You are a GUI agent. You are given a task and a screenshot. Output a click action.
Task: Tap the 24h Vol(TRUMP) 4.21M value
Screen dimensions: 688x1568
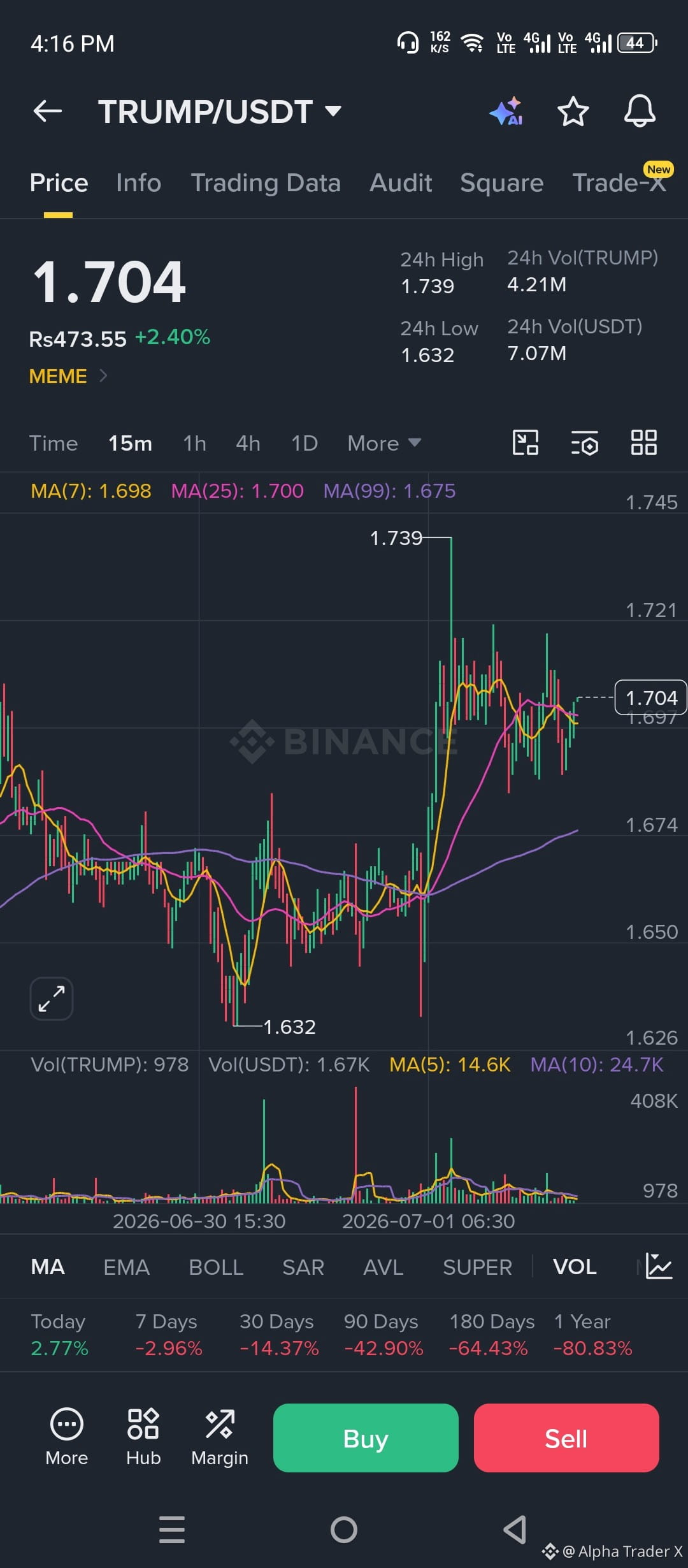(537, 284)
